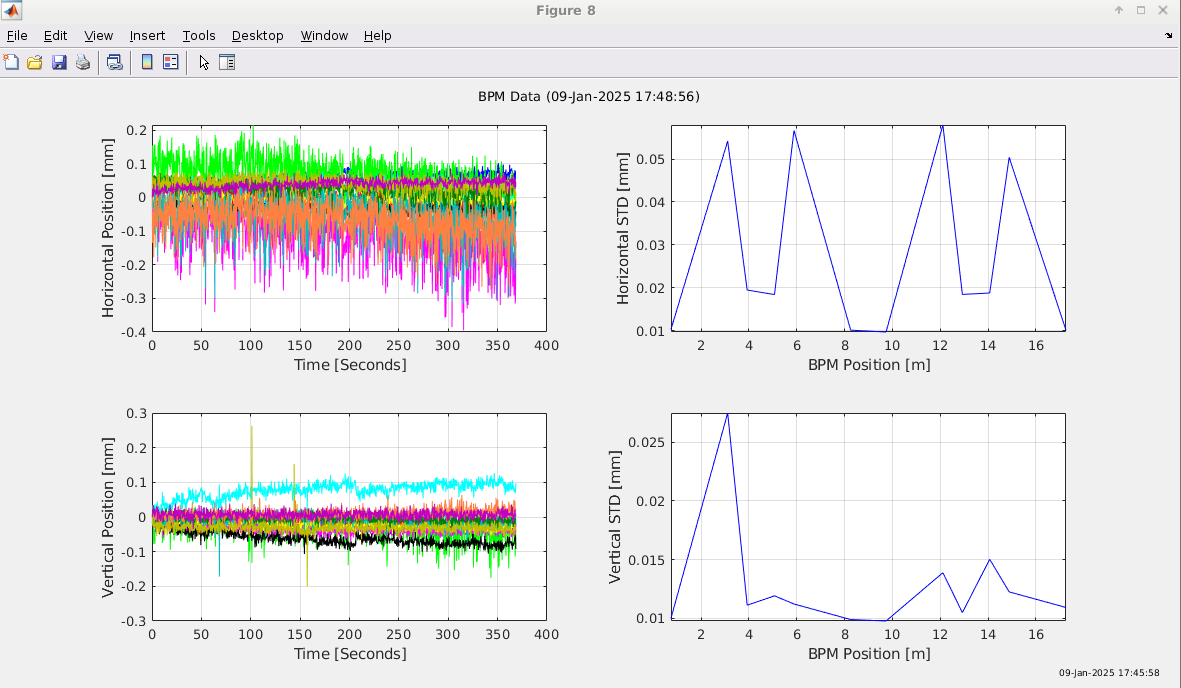
Task: Print the figure with the printer icon
Action: tap(83, 62)
